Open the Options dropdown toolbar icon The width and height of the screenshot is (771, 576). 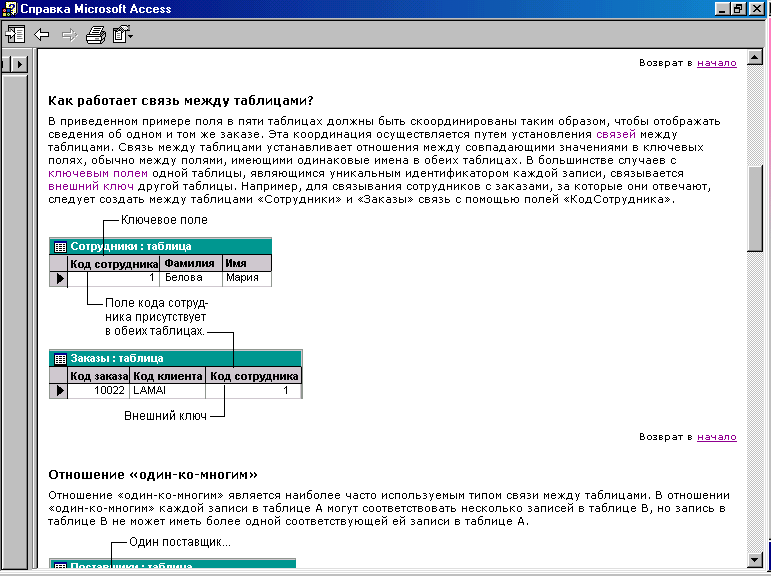(x=123, y=35)
